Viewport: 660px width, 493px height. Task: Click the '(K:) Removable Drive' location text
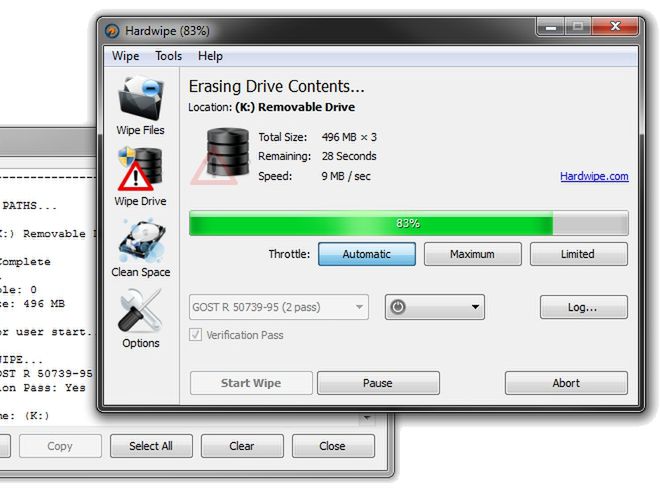pyautogui.click(x=295, y=107)
